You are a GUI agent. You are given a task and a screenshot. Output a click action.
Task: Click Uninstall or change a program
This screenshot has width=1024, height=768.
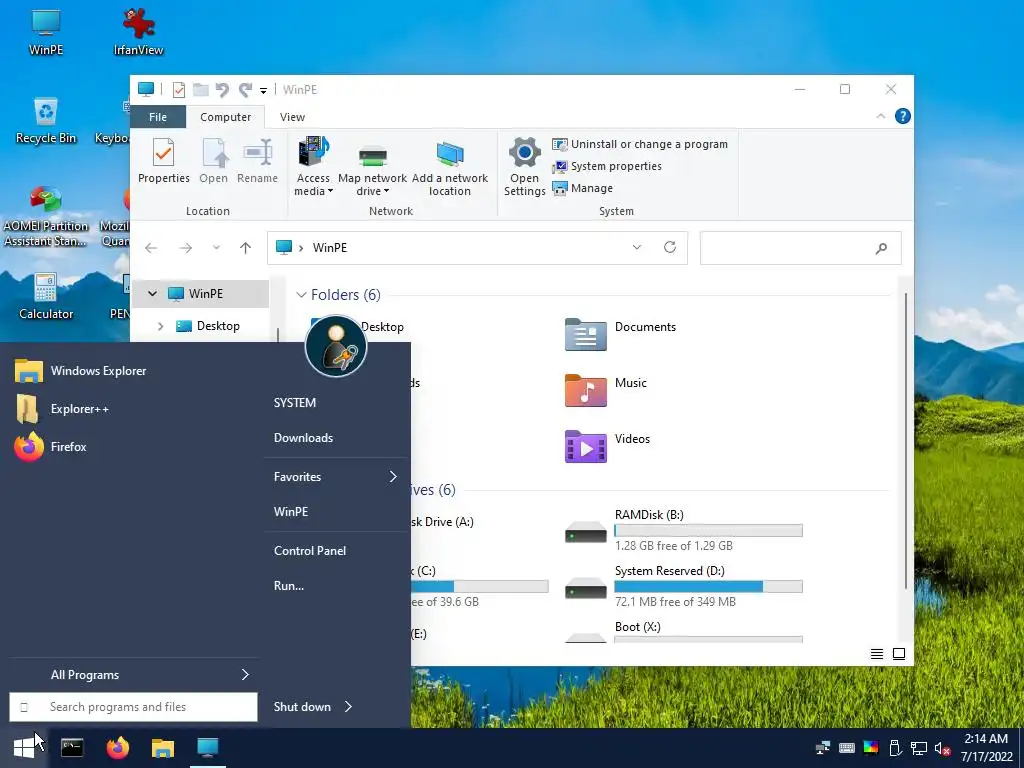coord(640,144)
